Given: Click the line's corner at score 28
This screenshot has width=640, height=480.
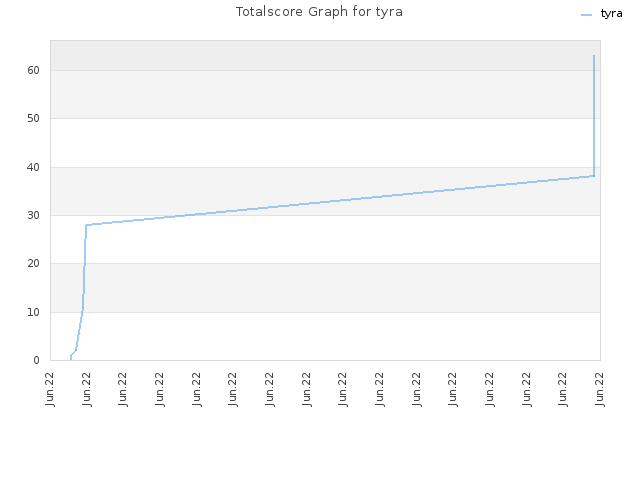Looking at the screenshot, I should click(x=86, y=225).
